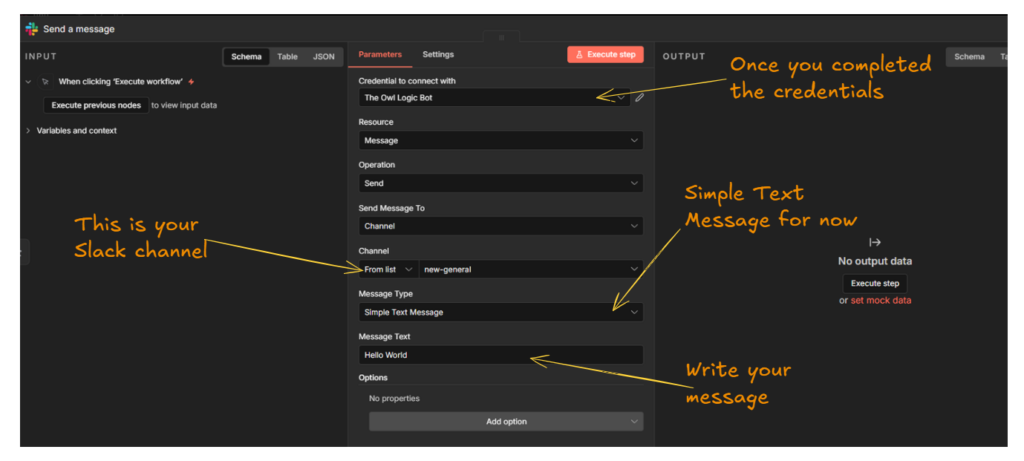Switch to the Parameters tab
The height and width of the screenshot is (461, 1024).
tap(380, 55)
